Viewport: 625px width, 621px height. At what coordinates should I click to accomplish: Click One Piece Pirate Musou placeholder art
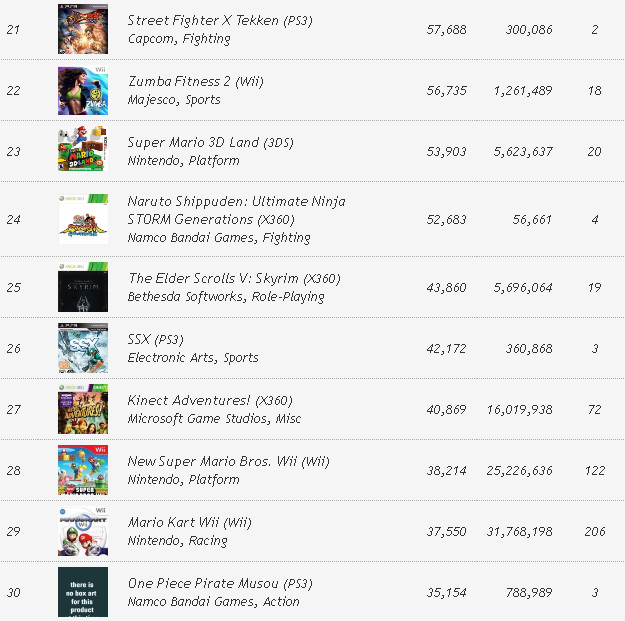click(83, 592)
